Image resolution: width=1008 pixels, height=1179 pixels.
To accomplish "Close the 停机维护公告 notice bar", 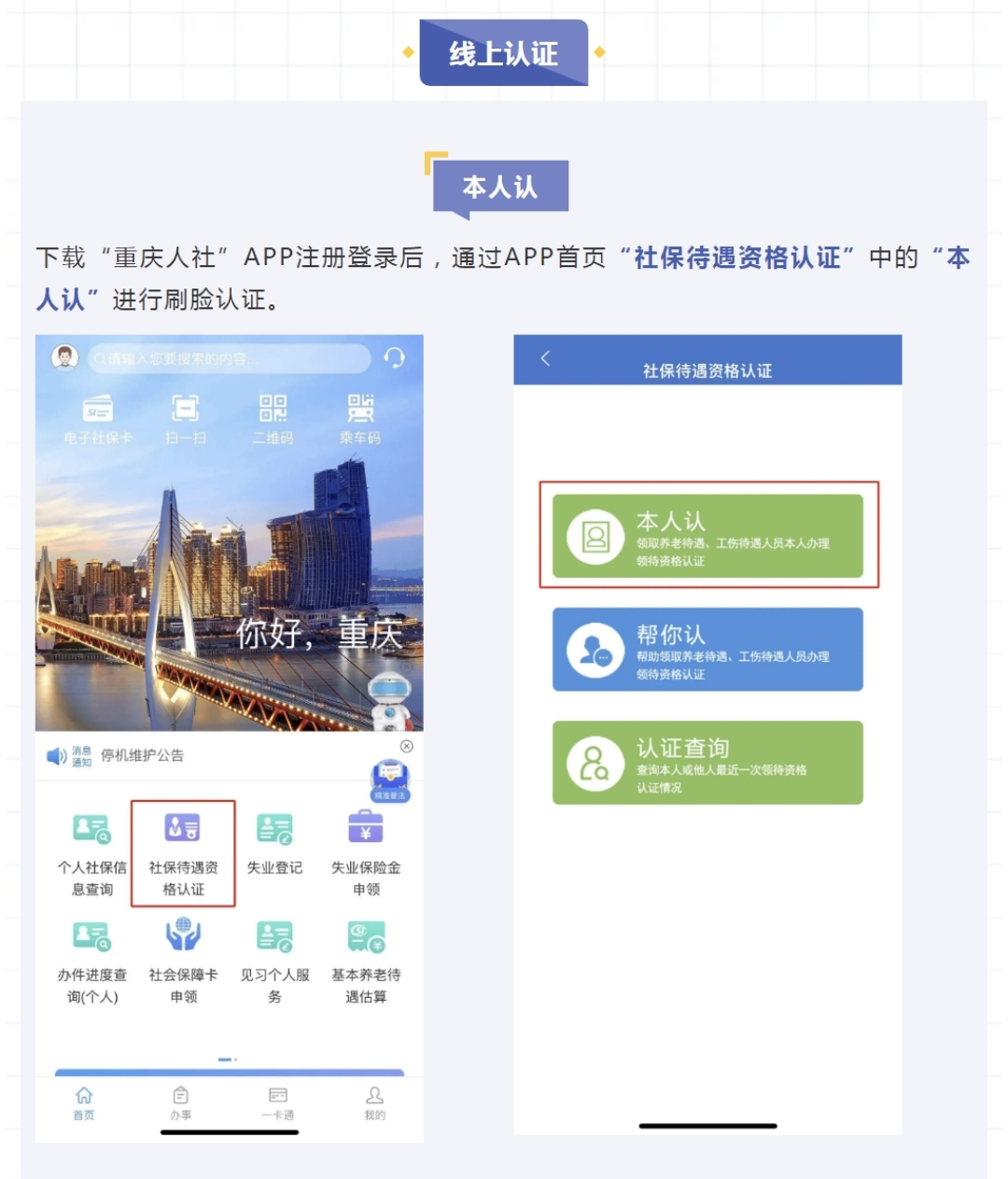I will [x=406, y=746].
